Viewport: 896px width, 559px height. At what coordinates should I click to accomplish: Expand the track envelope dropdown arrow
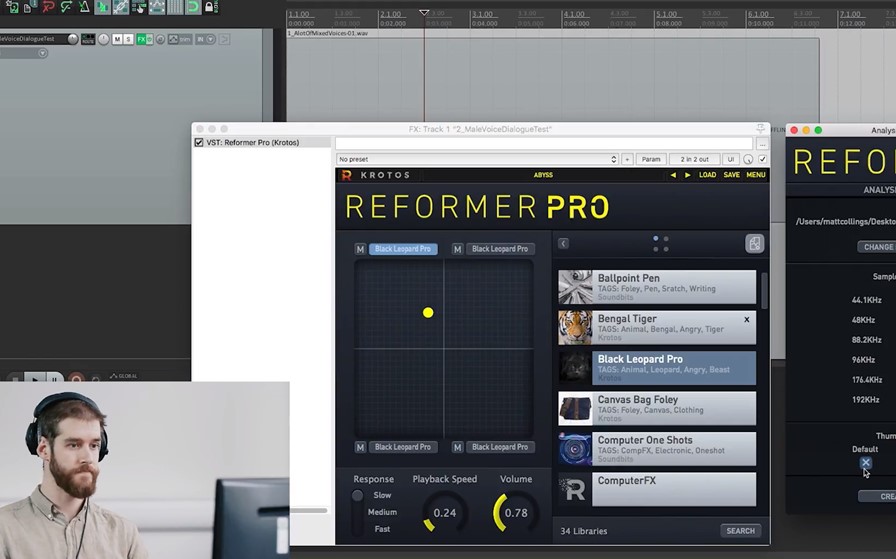coord(42,53)
